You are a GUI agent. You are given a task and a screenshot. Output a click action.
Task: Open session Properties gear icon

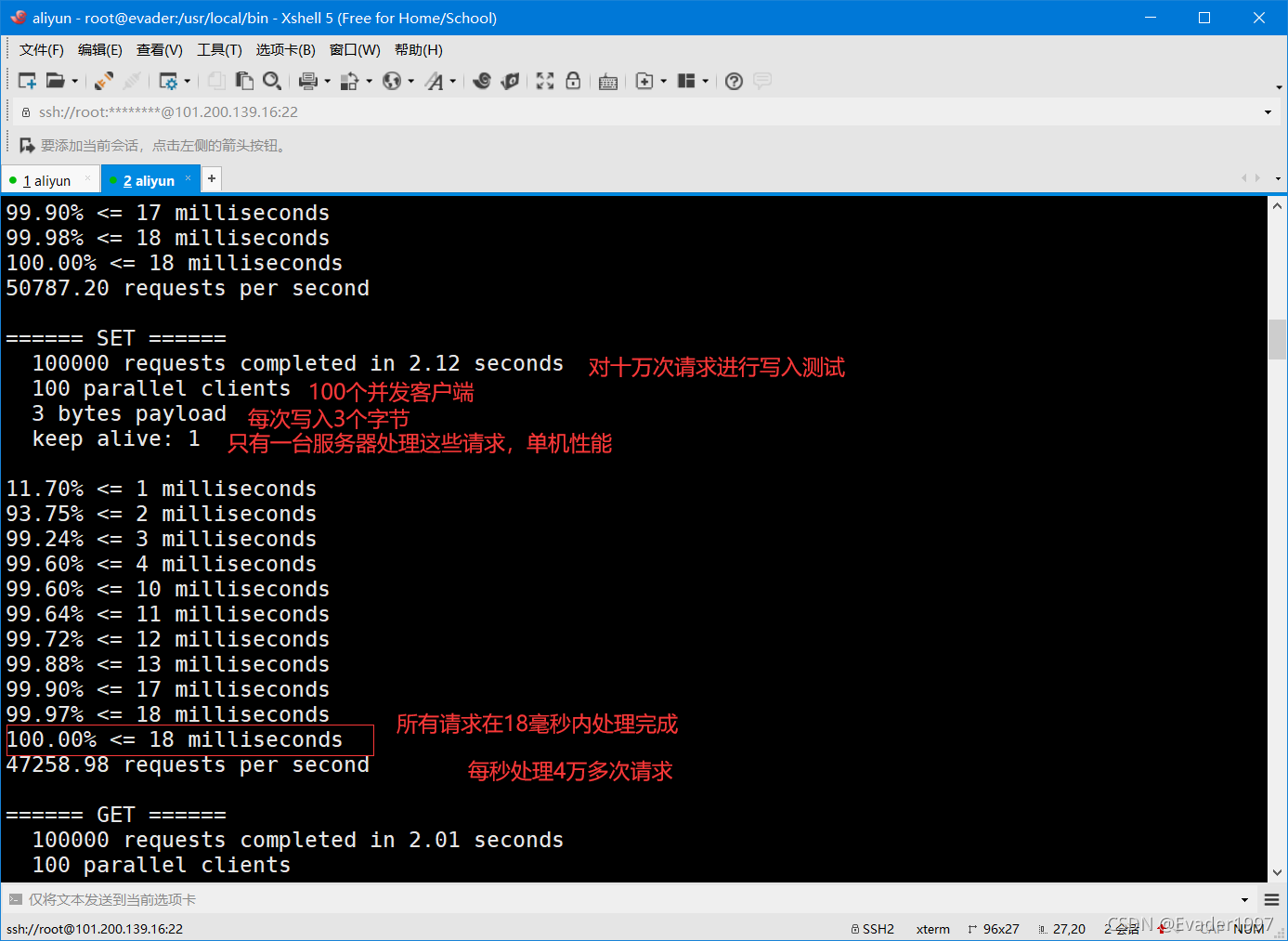(x=168, y=81)
